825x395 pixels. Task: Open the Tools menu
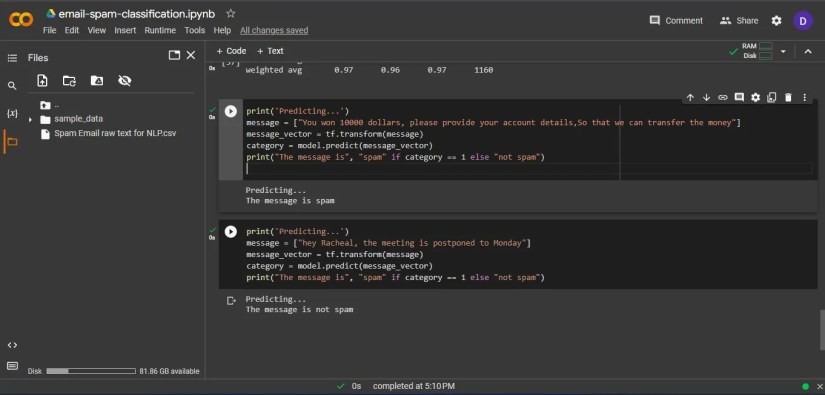pos(195,31)
